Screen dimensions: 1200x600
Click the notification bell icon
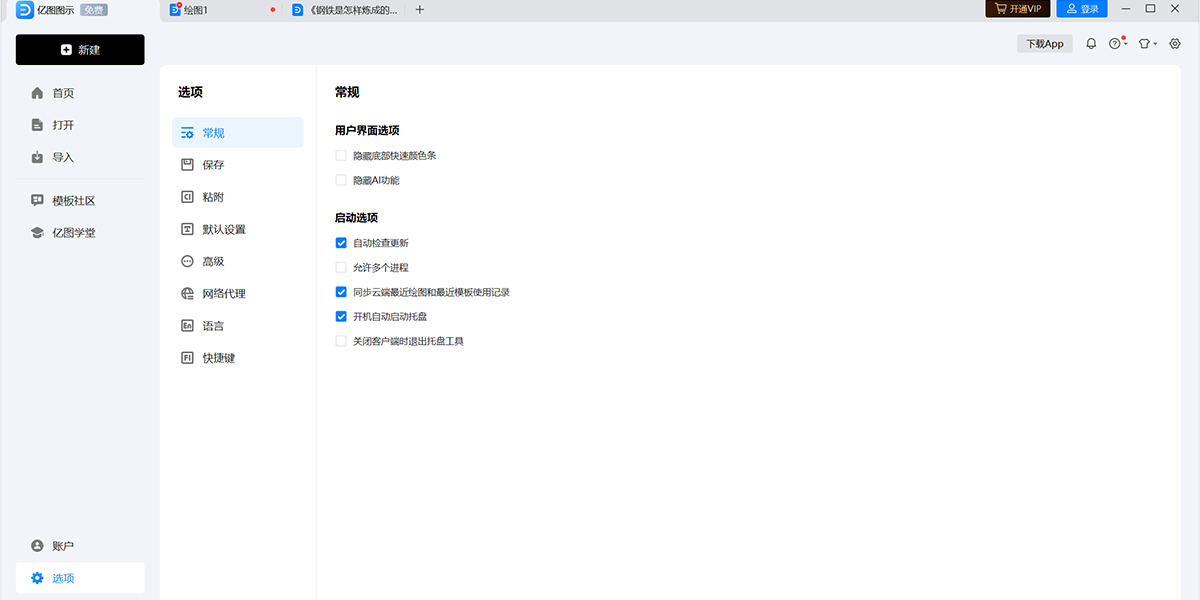pyautogui.click(x=1091, y=44)
